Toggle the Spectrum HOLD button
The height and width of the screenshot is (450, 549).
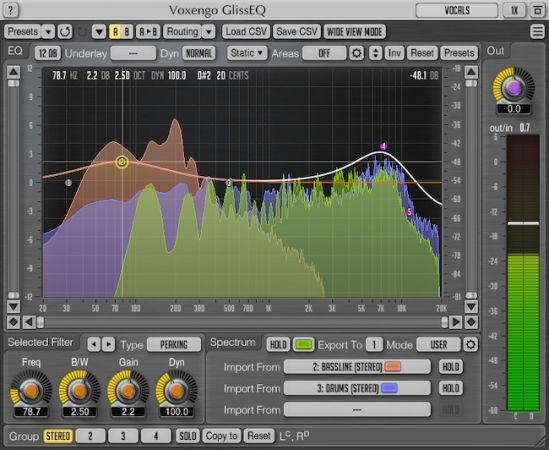[278, 345]
